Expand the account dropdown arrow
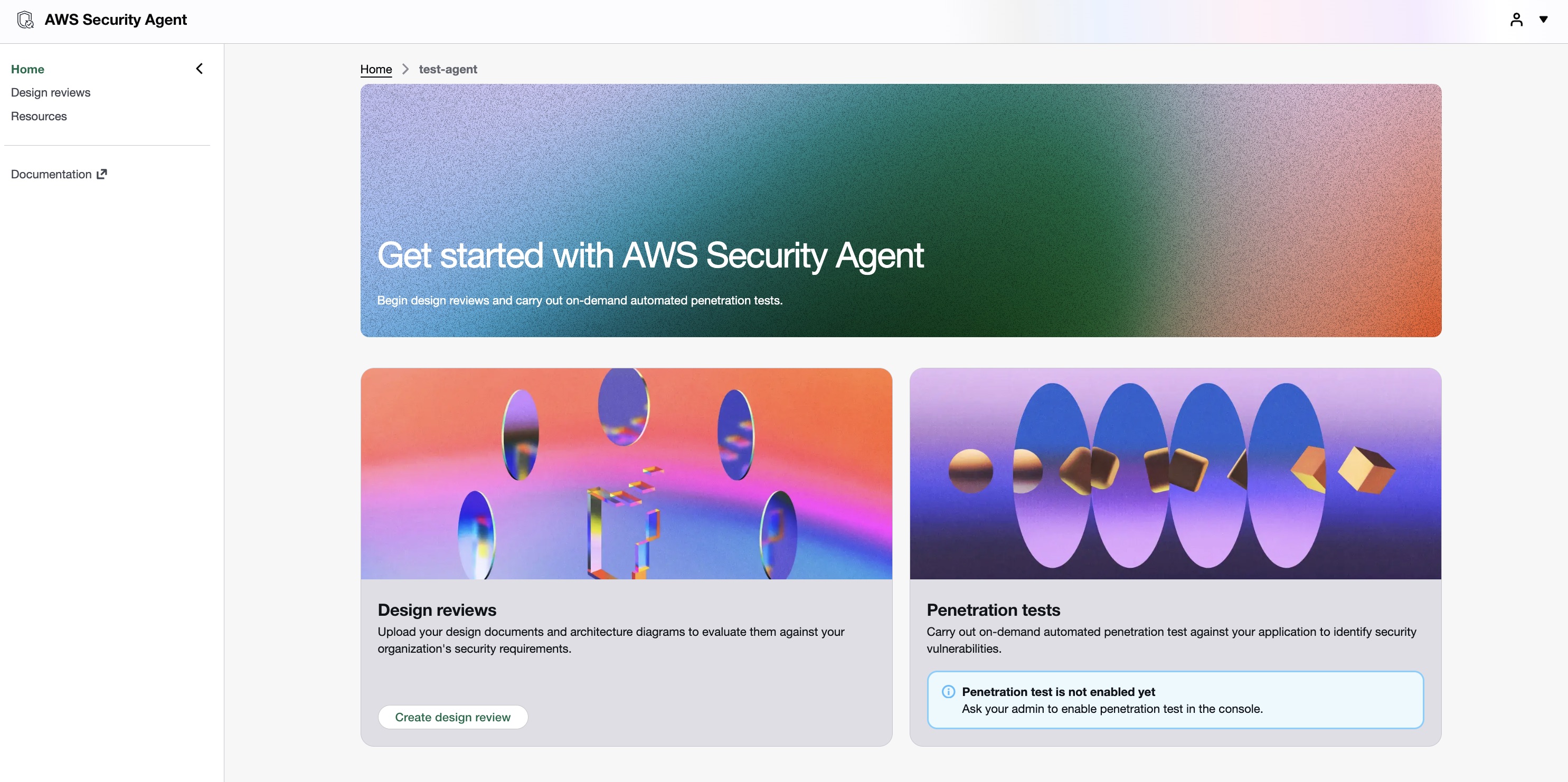1568x782 pixels. click(x=1543, y=20)
